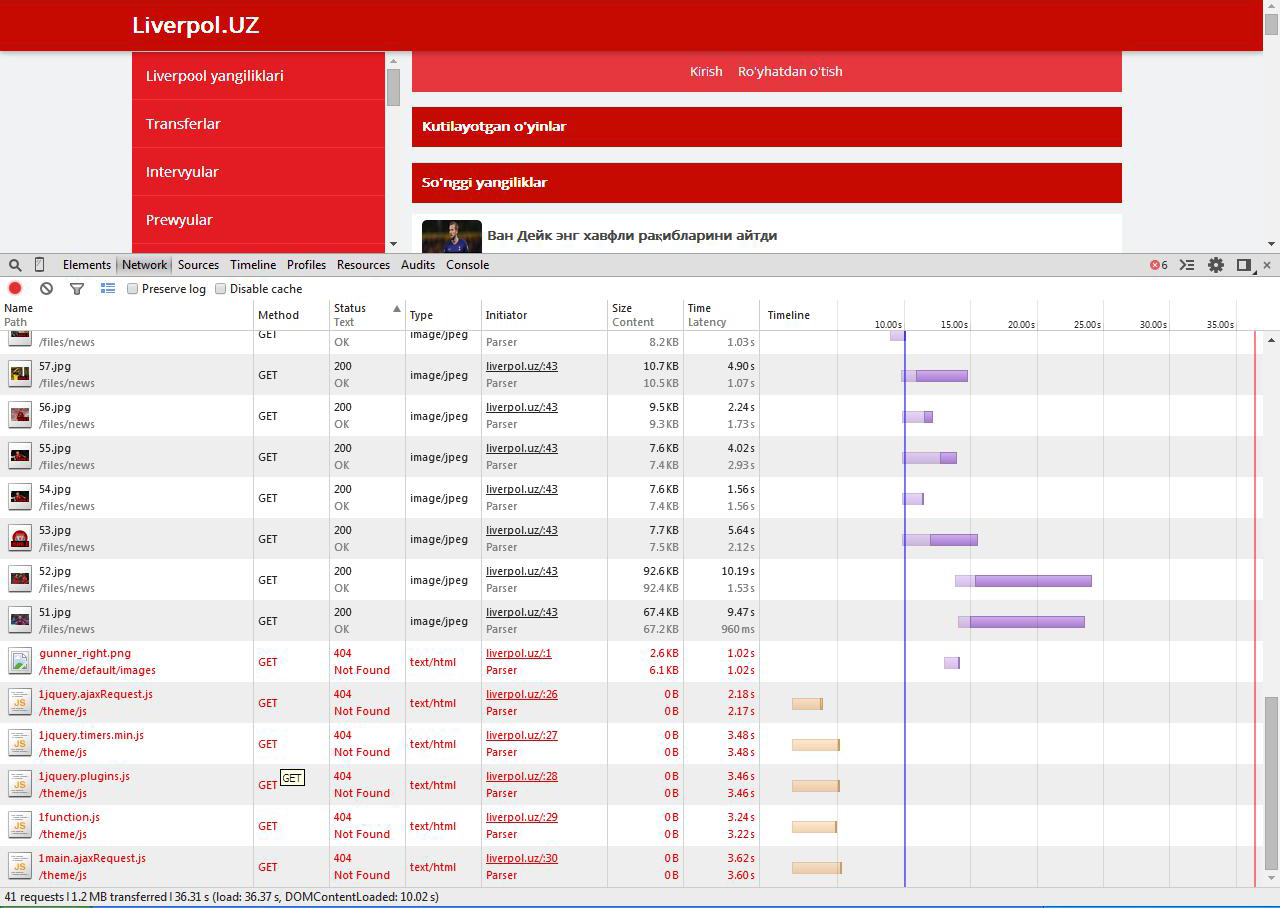Viewport: 1280px width, 908px height.
Task: Open the liverpol.uz/:43 initiator link for 57.jpg
Action: (x=521, y=366)
